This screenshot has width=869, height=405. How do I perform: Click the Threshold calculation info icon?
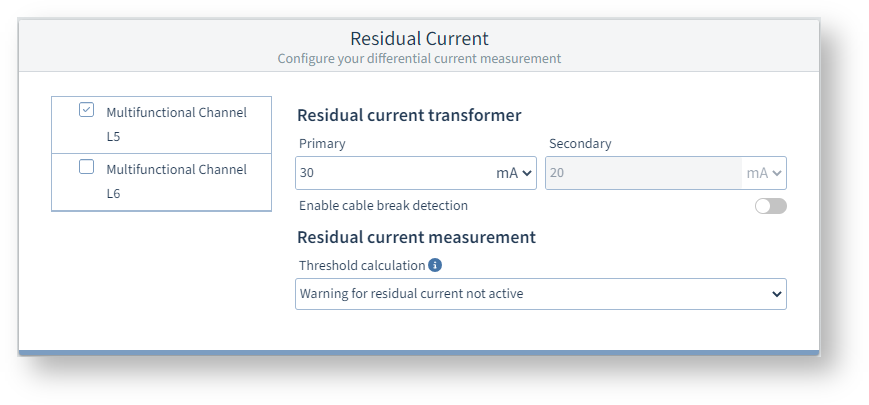435,266
